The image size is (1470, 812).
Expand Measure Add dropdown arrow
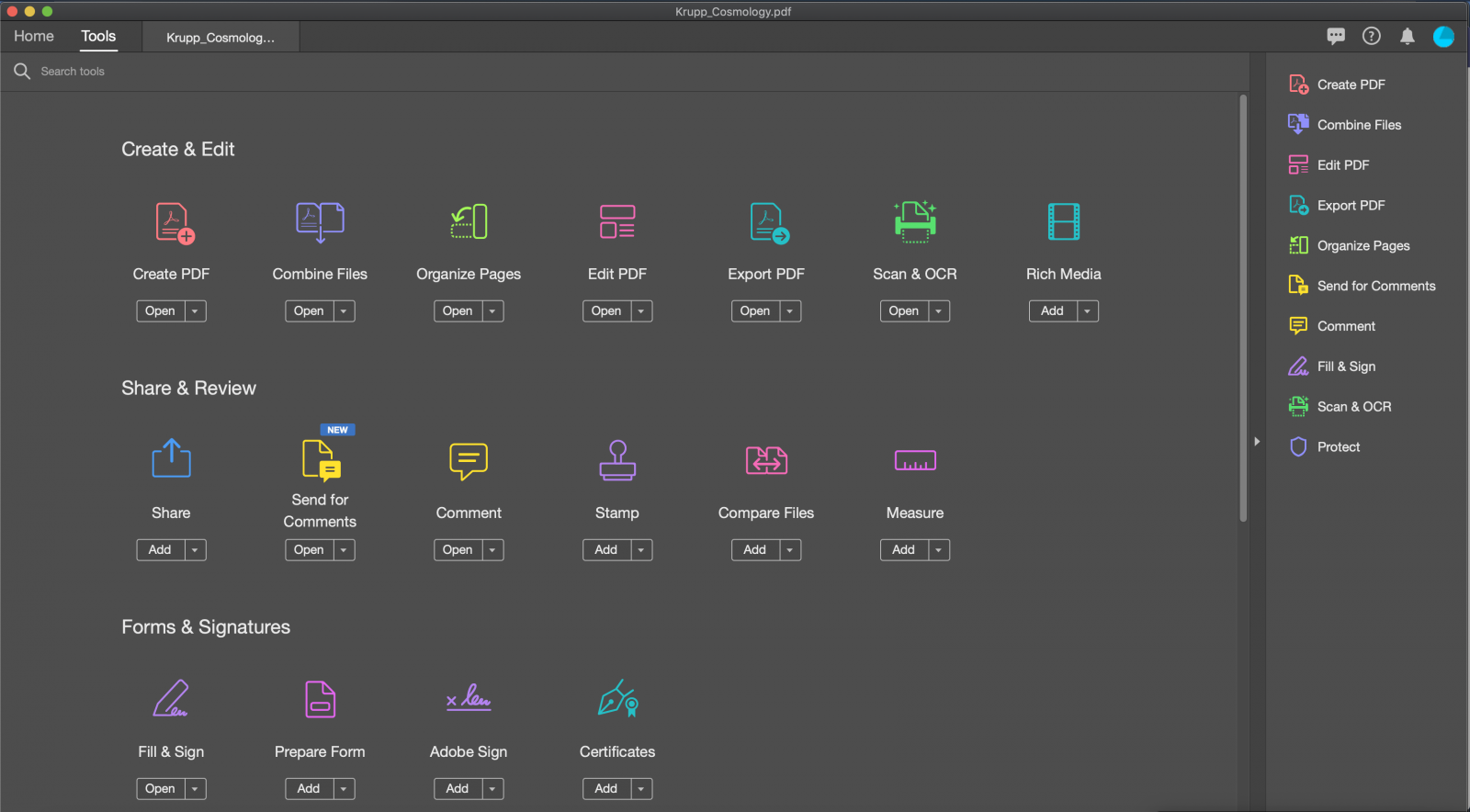tap(939, 550)
